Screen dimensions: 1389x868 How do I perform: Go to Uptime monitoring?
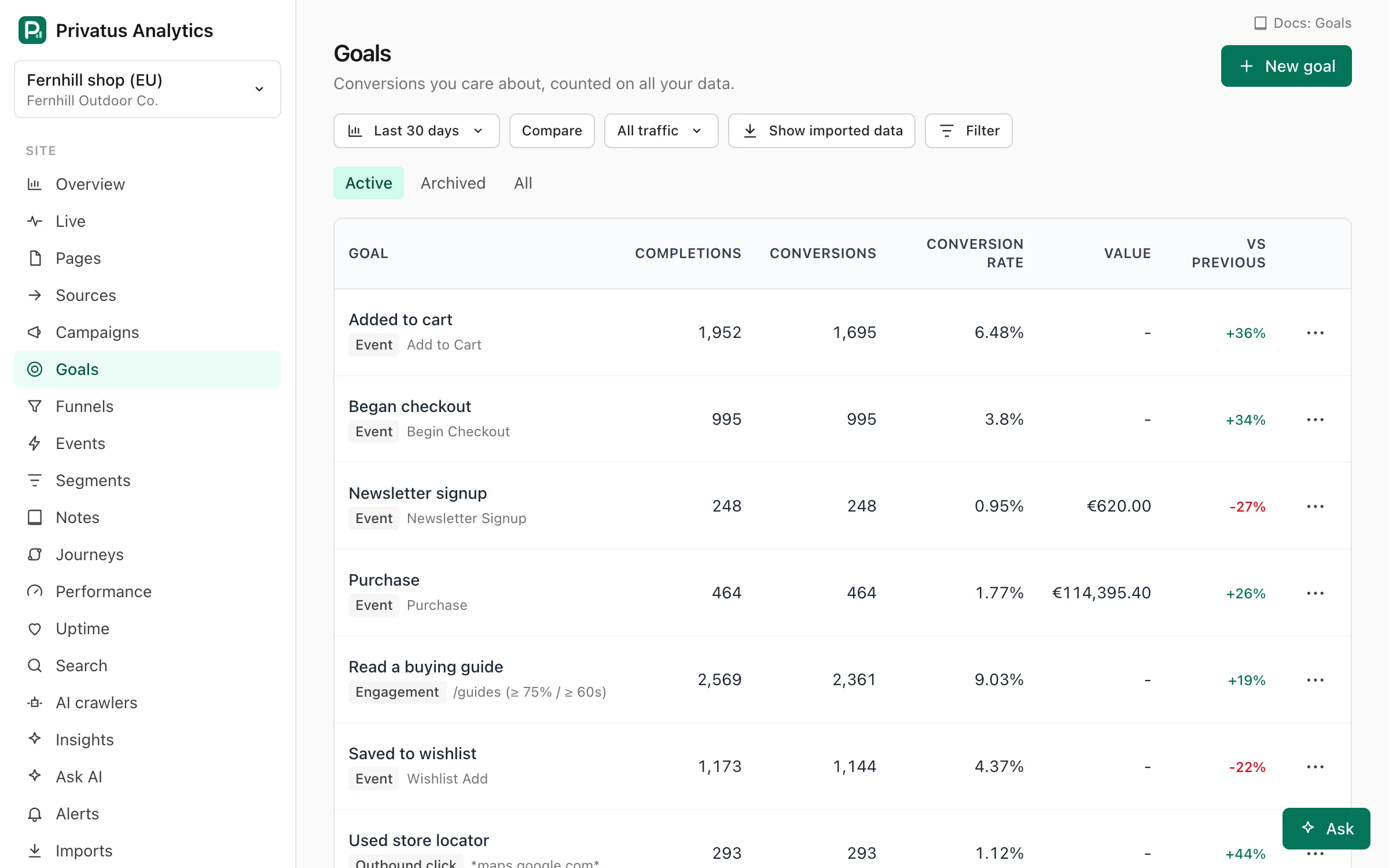point(148,628)
